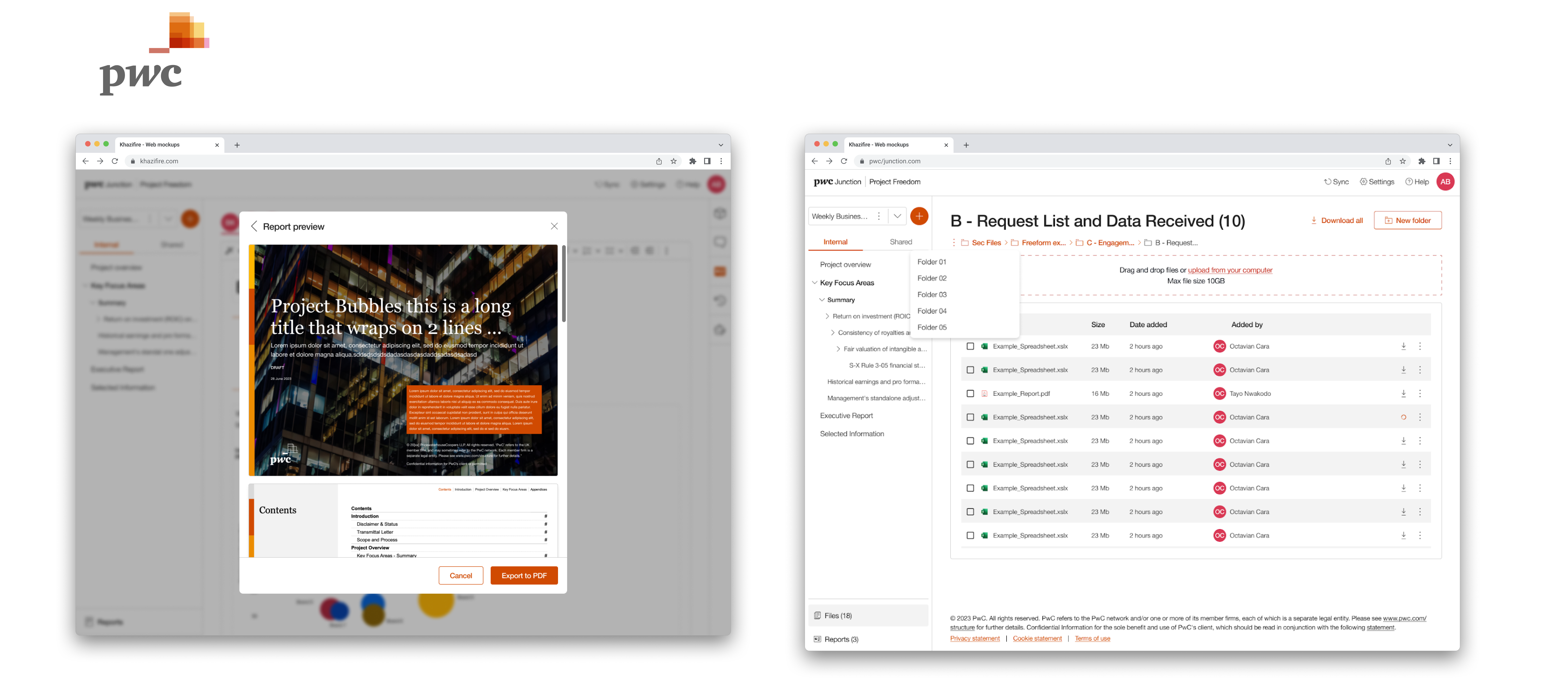1568x691 pixels.
Task: Bookmark khazifire.com with the star icon
Action: (673, 161)
